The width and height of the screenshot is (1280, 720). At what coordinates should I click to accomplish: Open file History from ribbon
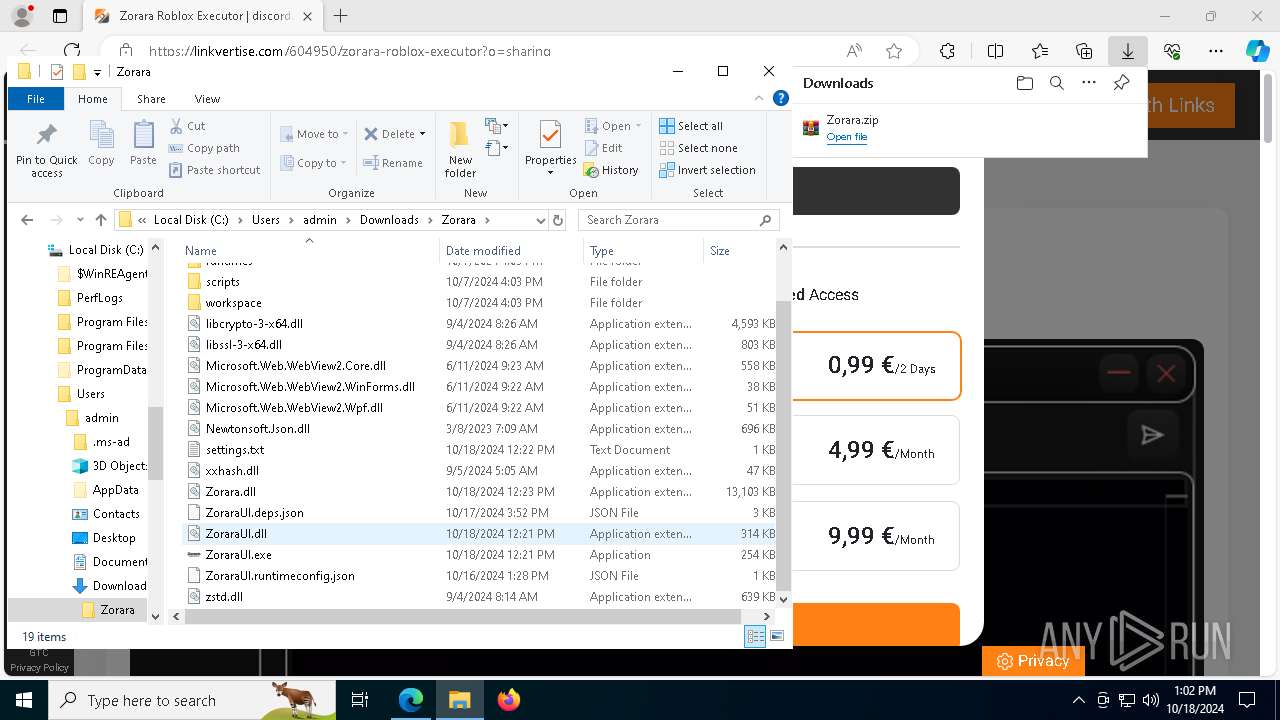coord(611,170)
